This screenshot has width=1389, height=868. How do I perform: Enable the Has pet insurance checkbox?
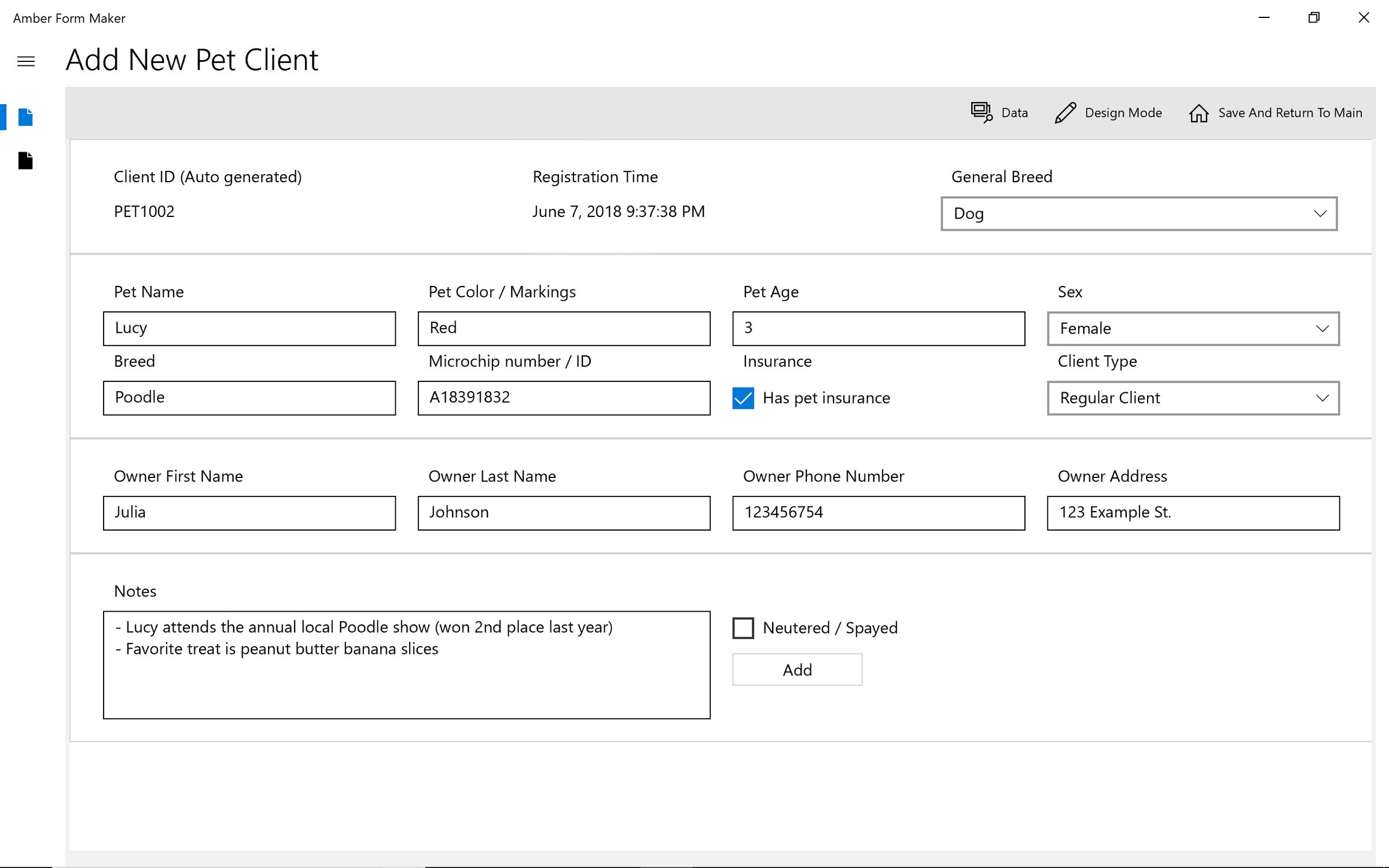click(744, 397)
